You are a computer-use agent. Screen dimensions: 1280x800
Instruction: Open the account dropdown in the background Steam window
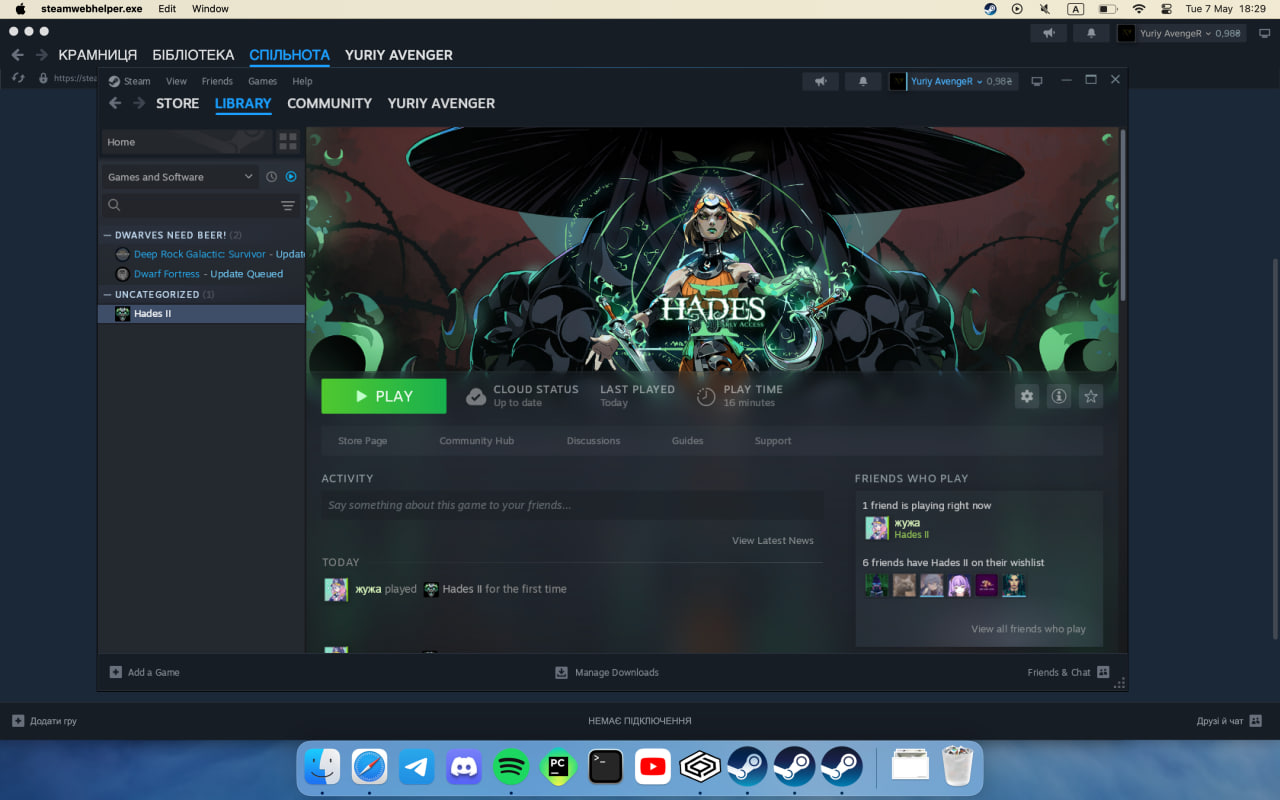point(1181,33)
